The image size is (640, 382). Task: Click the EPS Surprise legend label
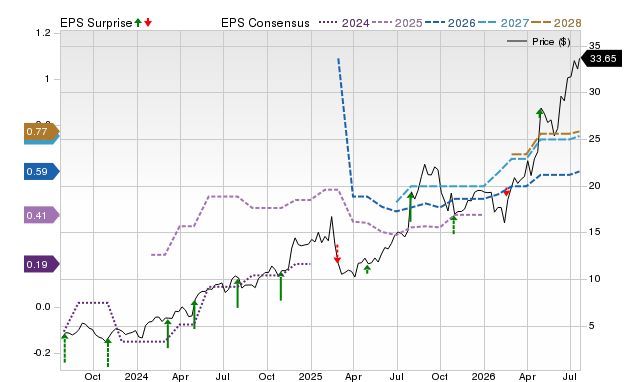click(x=96, y=23)
